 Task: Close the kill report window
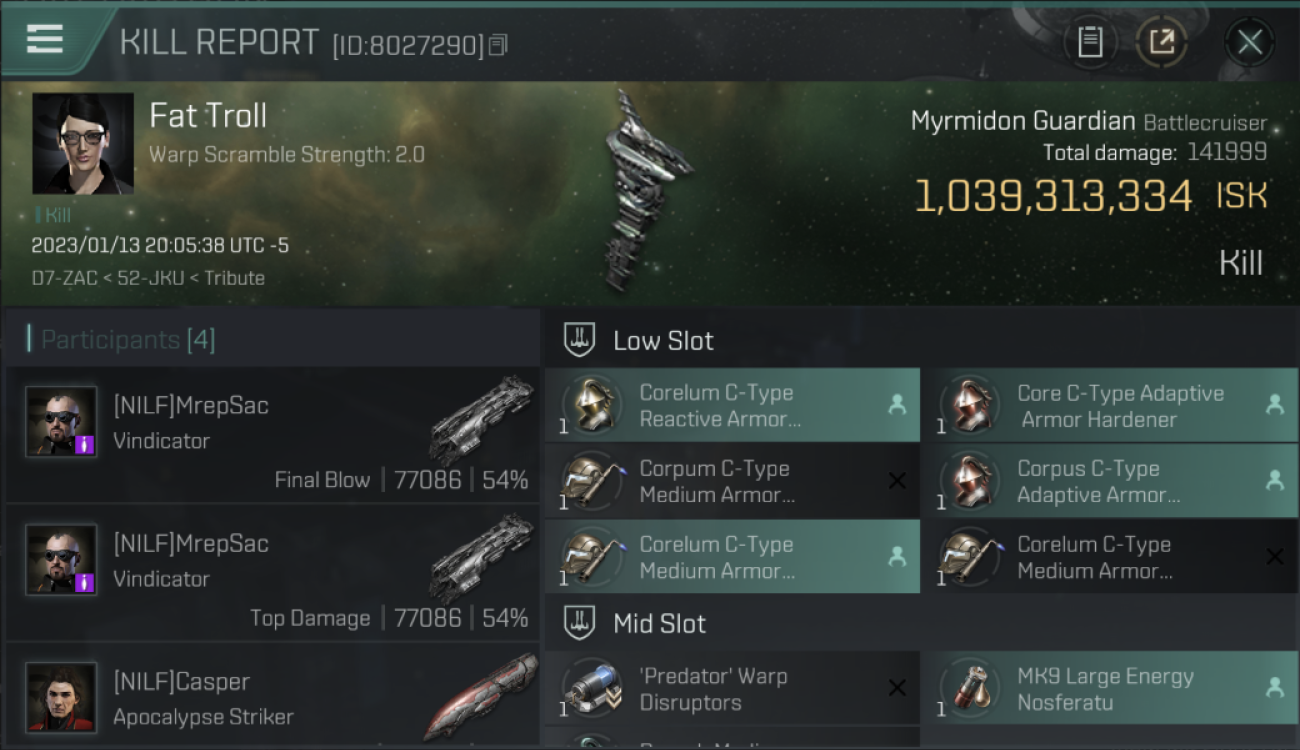[1249, 42]
